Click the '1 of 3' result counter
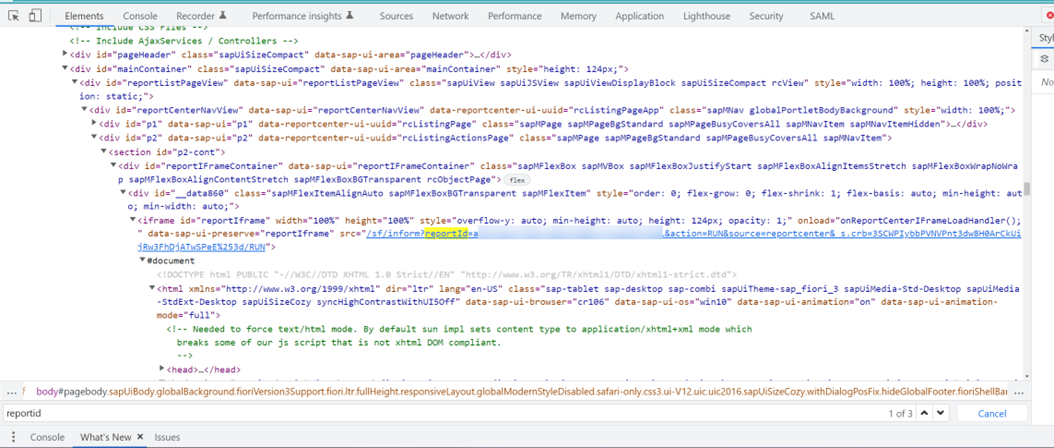 (x=900, y=414)
